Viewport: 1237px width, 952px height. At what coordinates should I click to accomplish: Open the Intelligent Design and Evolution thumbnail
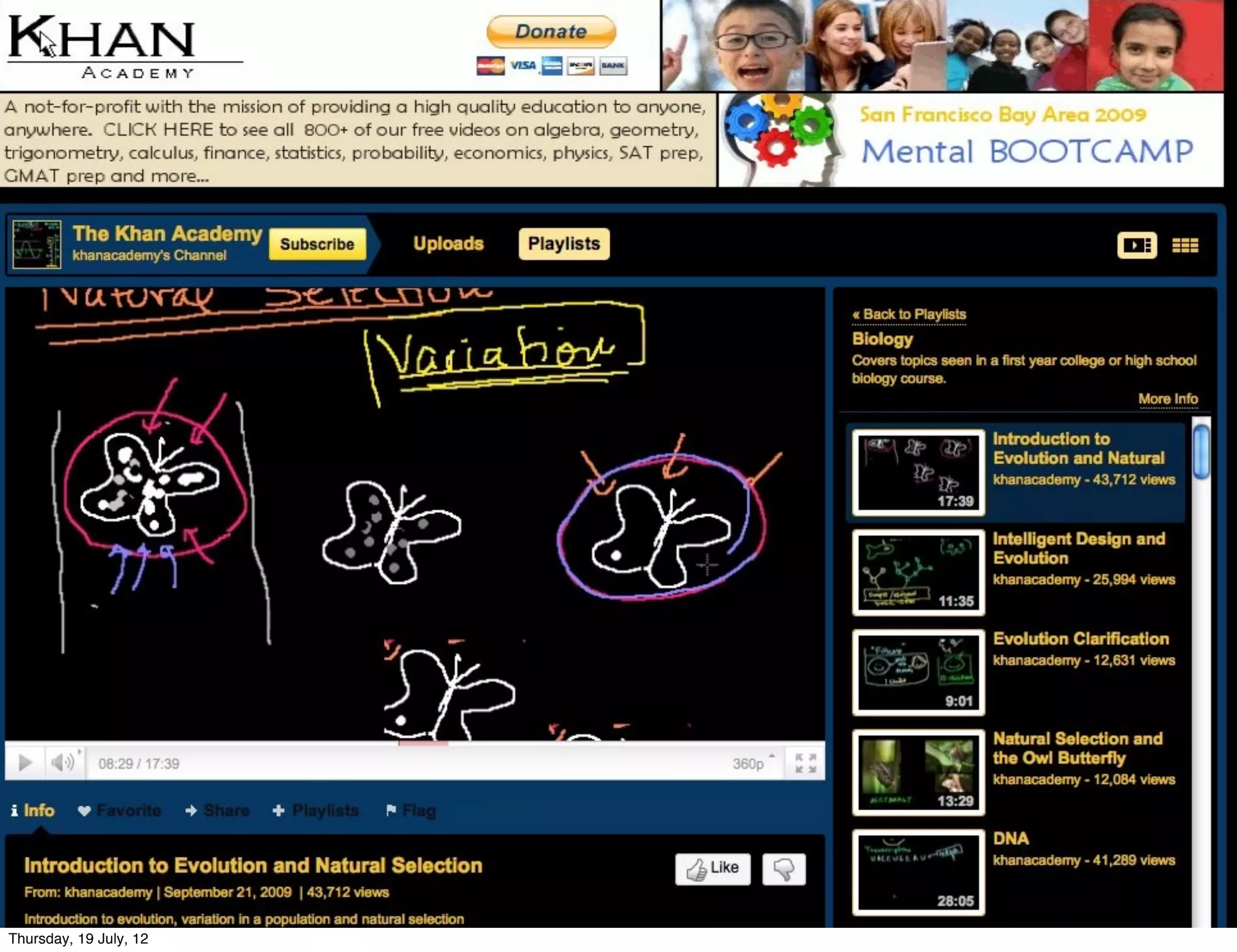(918, 572)
